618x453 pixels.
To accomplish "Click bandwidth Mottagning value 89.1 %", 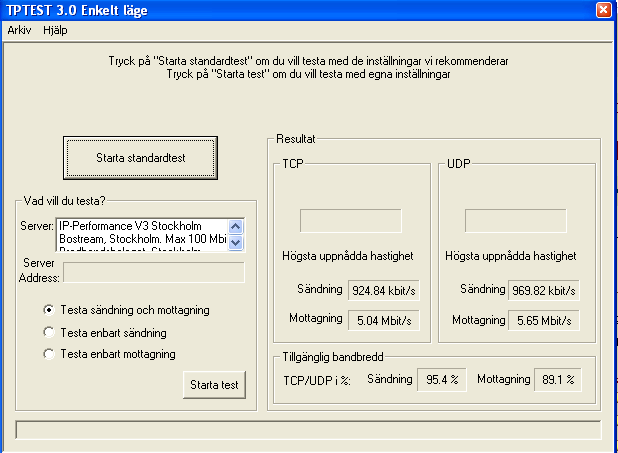I will pos(558,380).
